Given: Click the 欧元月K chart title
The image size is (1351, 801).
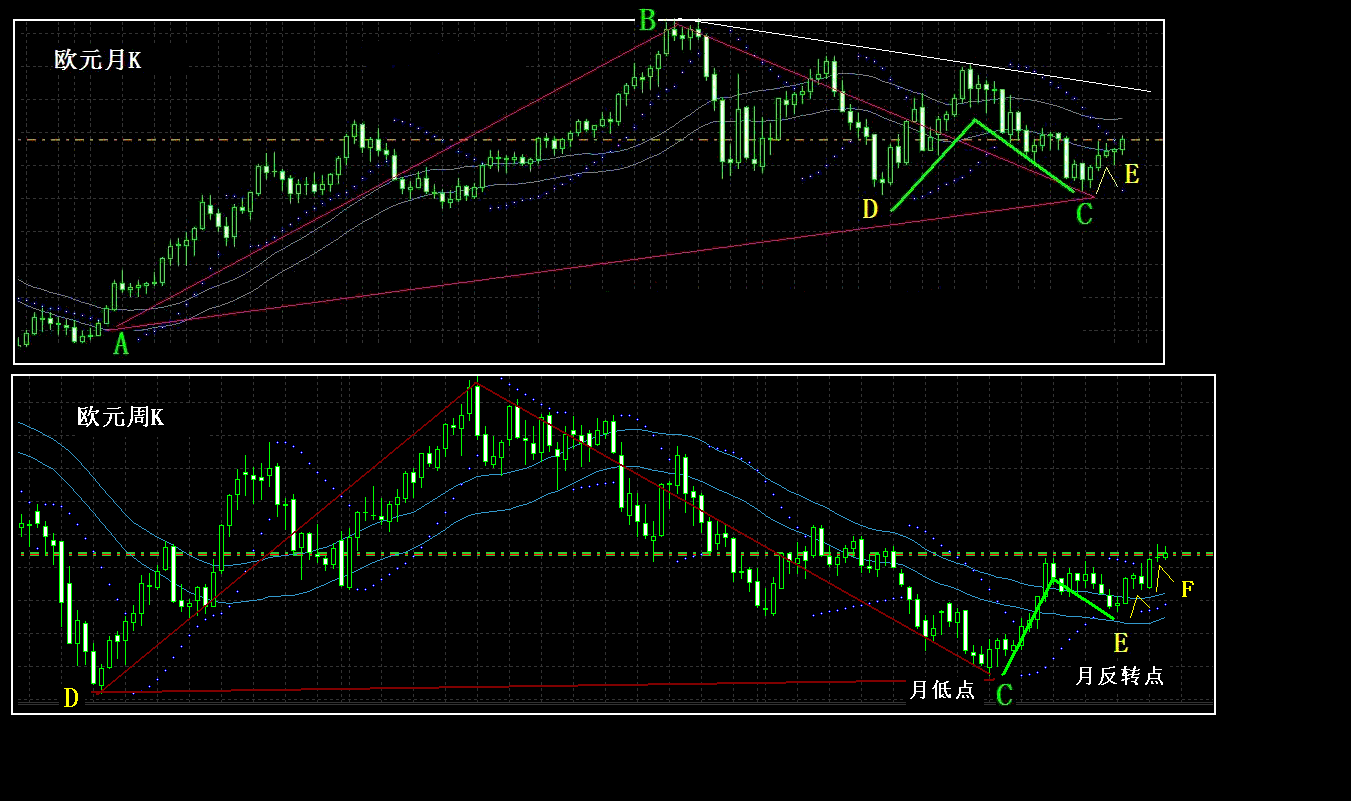Looking at the screenshot, I should click(x=98, y=60).
